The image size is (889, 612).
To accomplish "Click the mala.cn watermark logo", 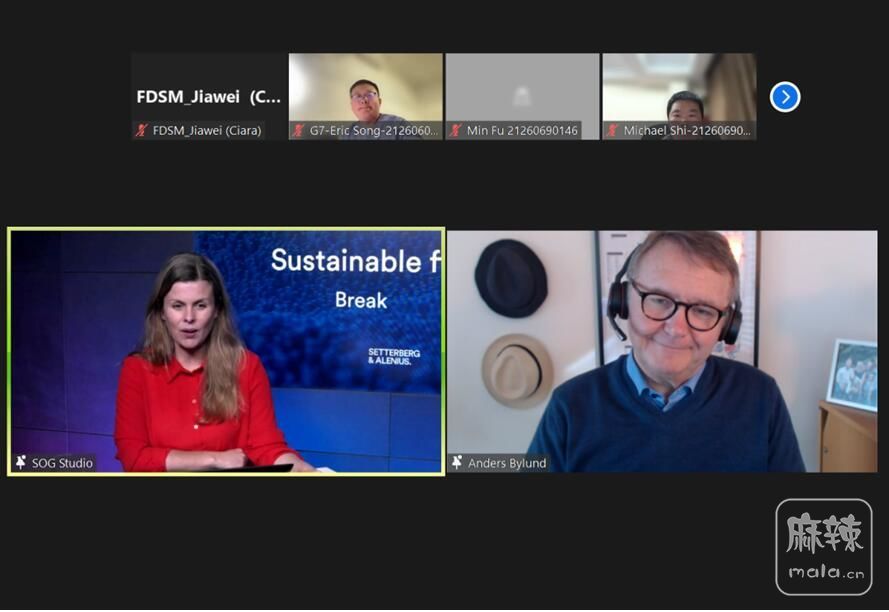I will [824, 547].
